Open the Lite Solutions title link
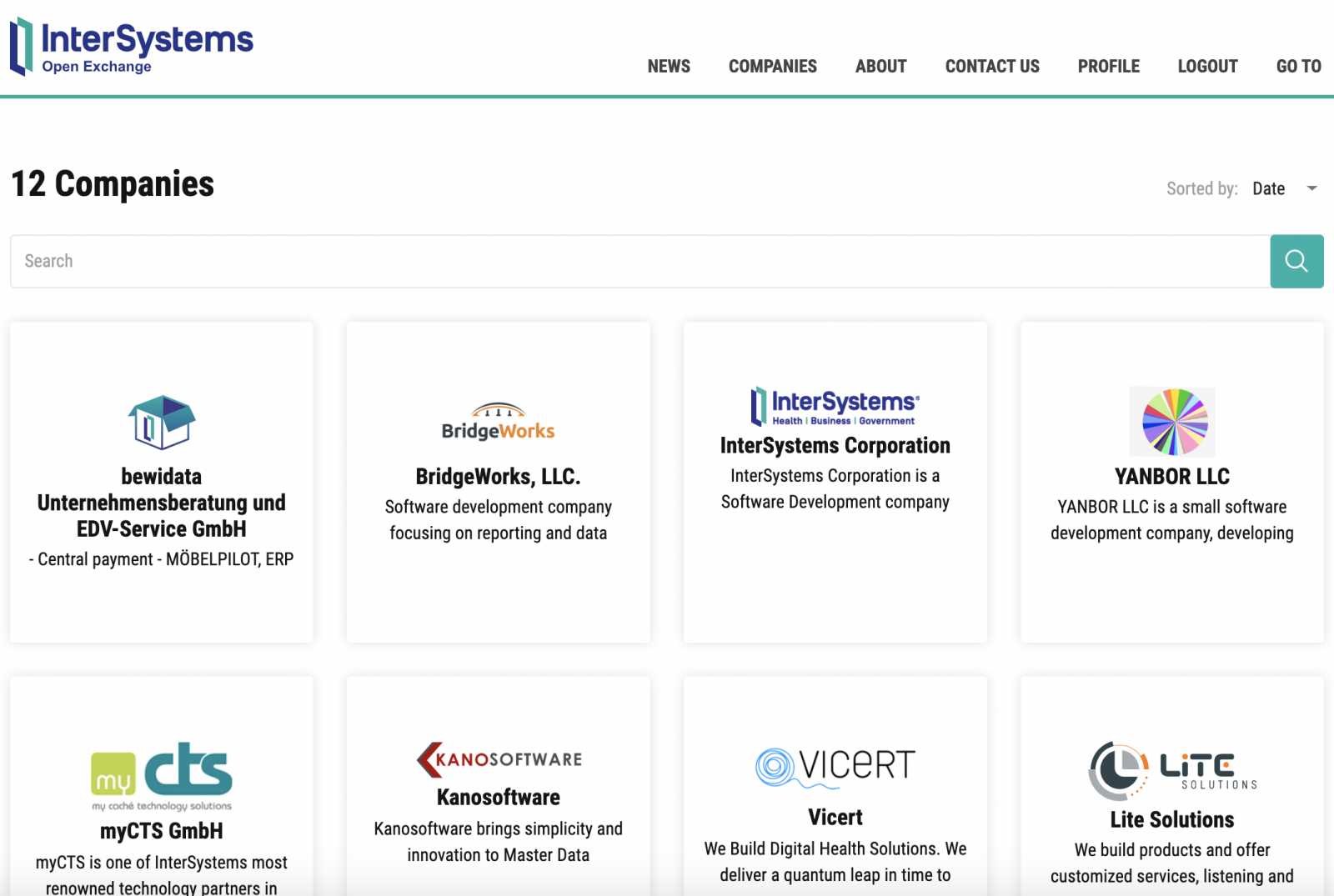 pos(1172,819)
